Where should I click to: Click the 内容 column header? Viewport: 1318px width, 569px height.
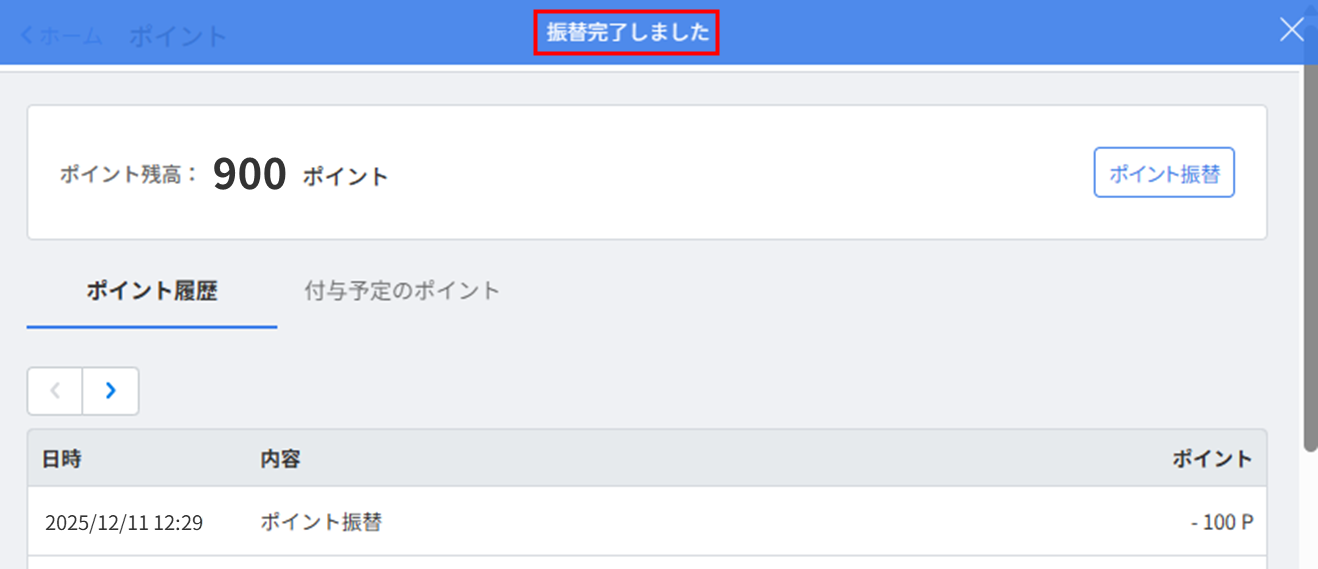pos(280,459)
